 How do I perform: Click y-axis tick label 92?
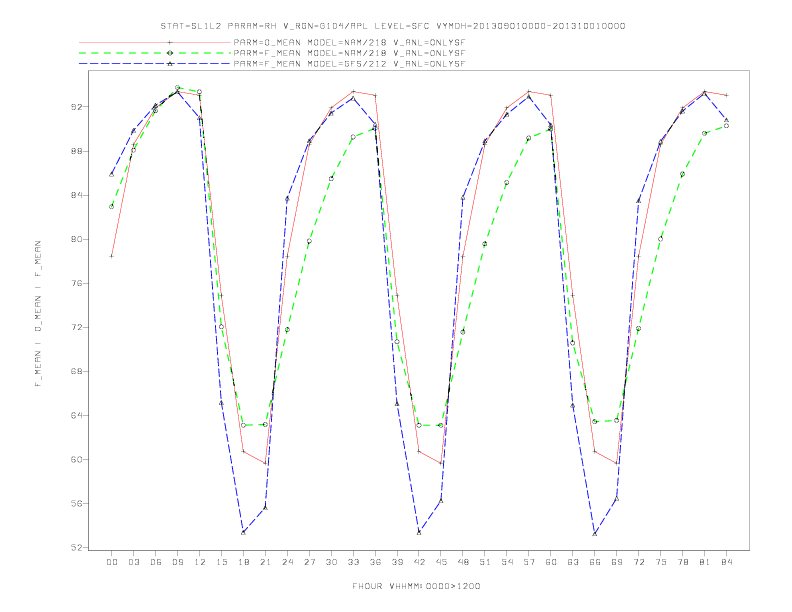77,107
